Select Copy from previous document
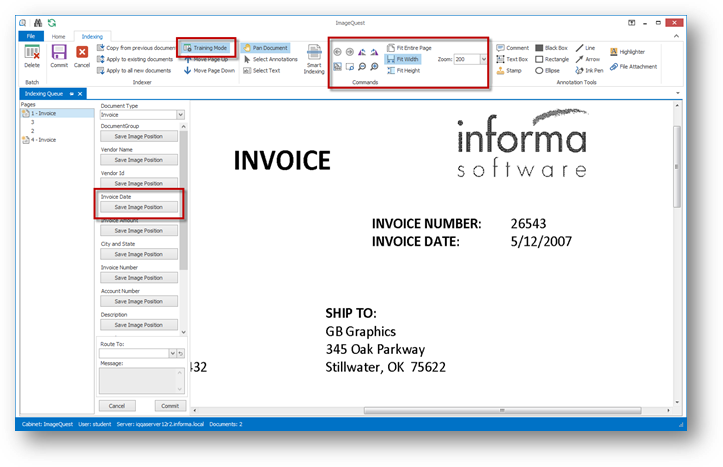723x467 pixels. tap(136, 48)
